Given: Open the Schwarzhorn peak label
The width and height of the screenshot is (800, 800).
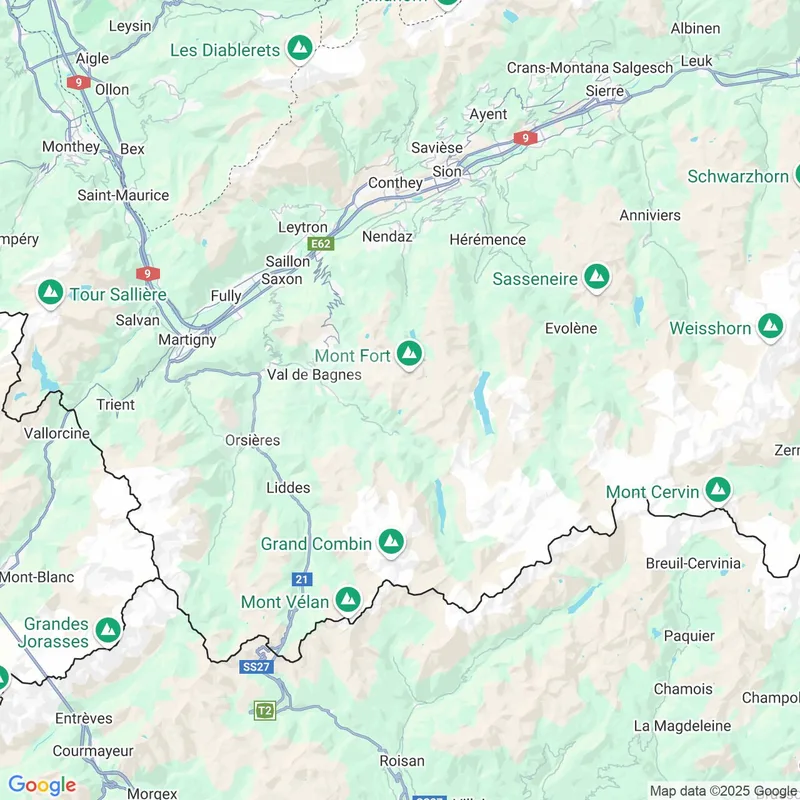Looking at the screenshot, I should pyautogui.click(x=738, y=177).
